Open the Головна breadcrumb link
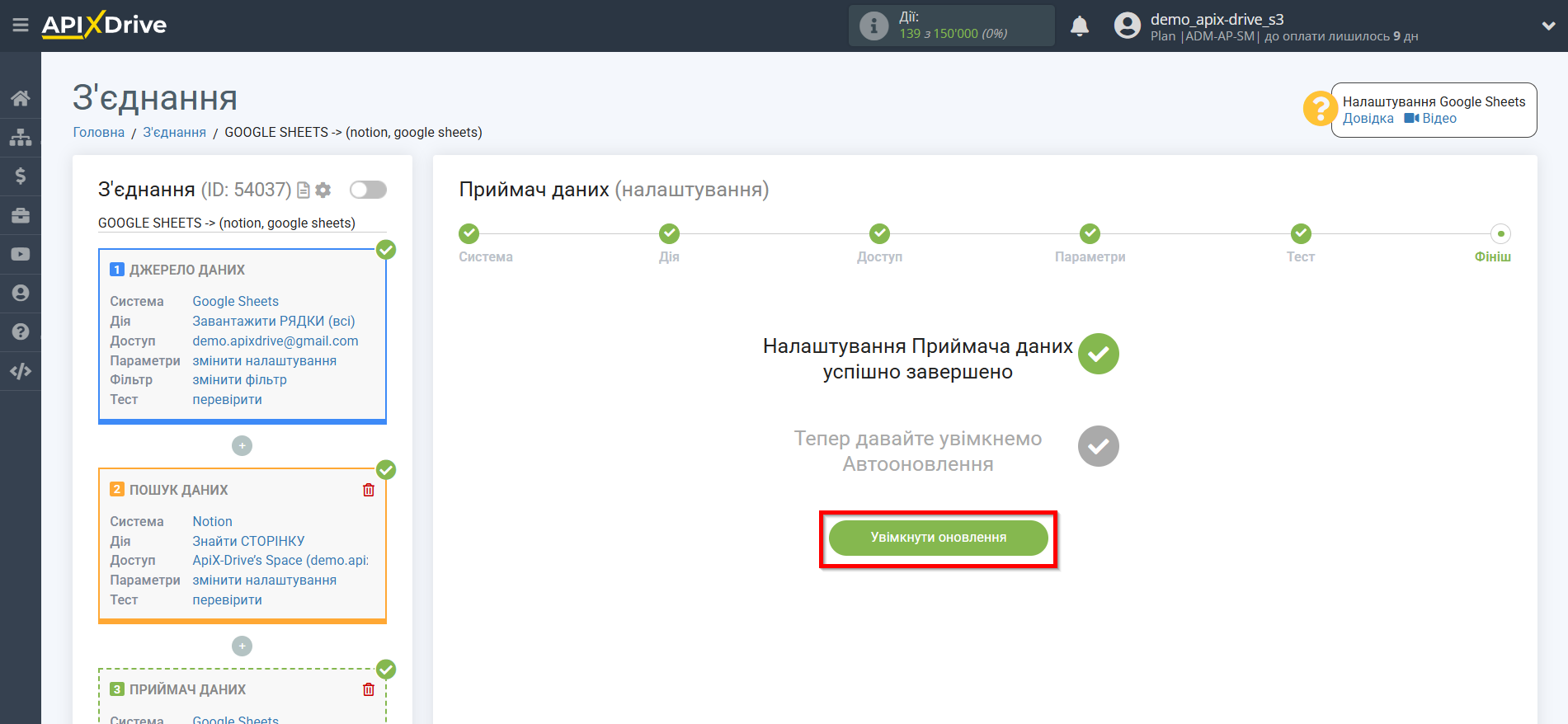 tap(99, 133)
